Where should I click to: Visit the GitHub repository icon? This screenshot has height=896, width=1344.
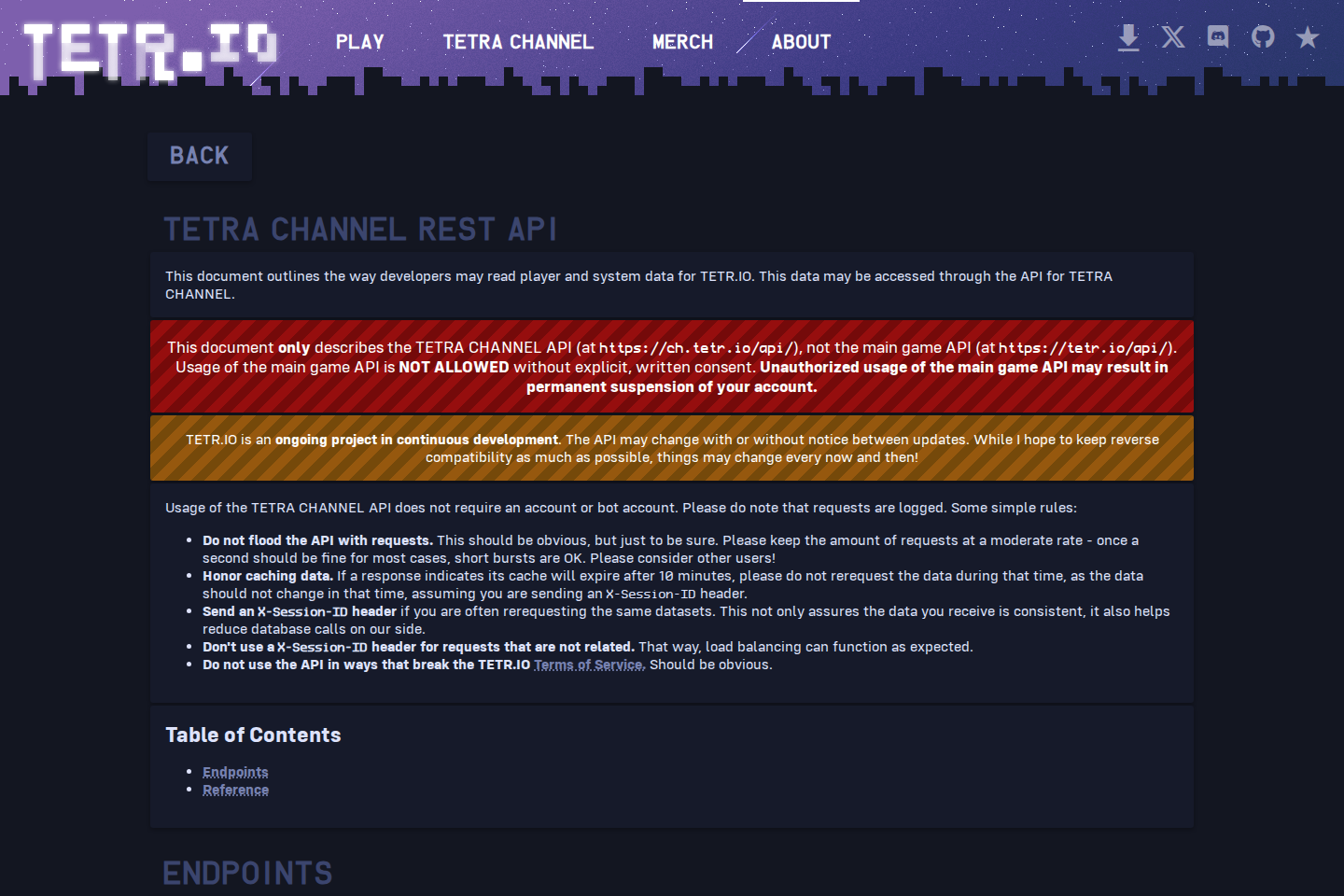(1262, 37)
